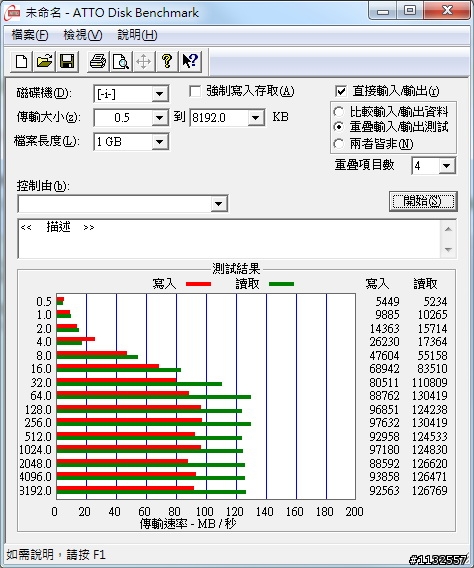Open the 檢視 menu
474x568 pixels.
click(83, 35)
